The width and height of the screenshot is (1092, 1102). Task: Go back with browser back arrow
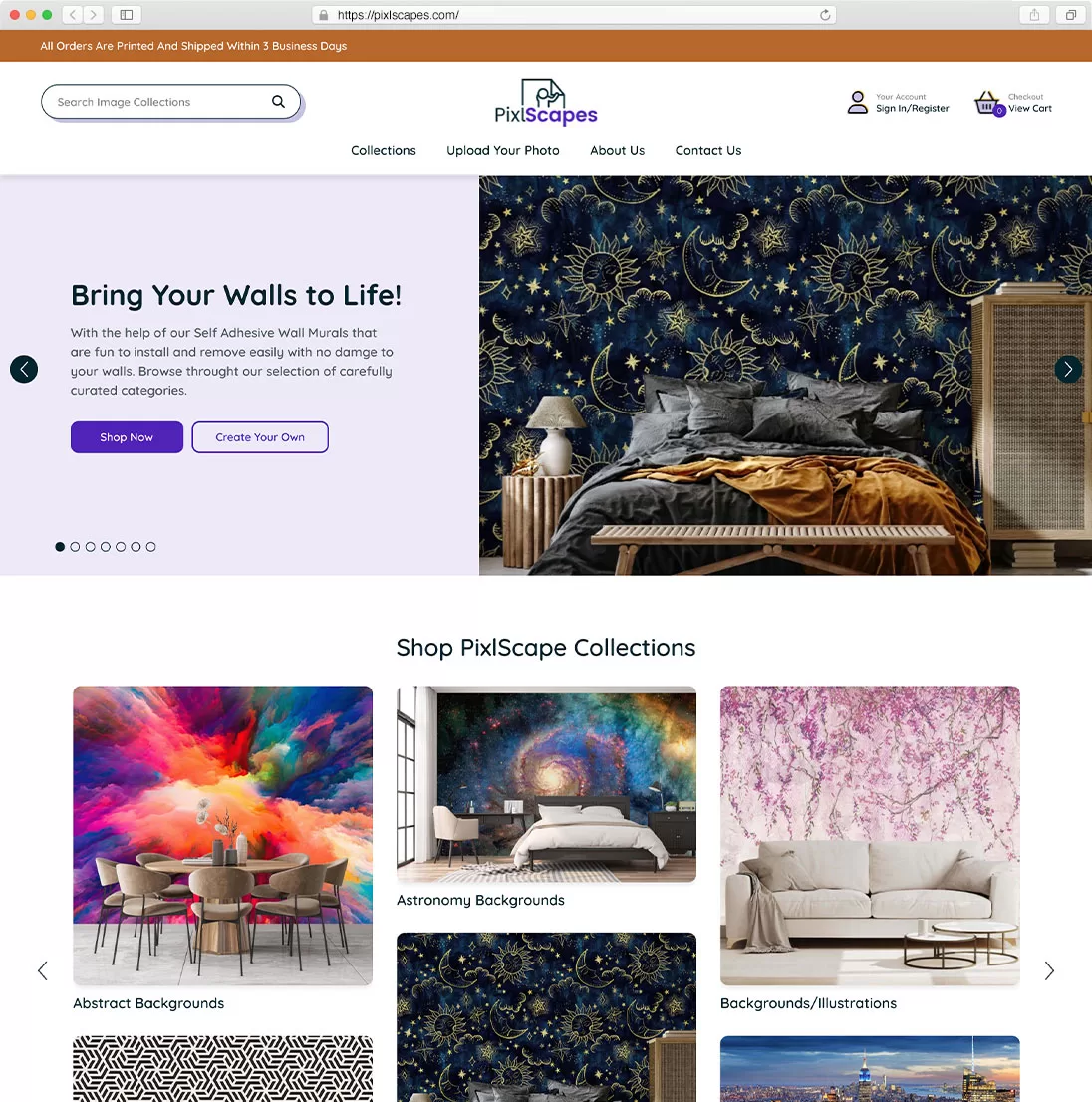(73, 15)
